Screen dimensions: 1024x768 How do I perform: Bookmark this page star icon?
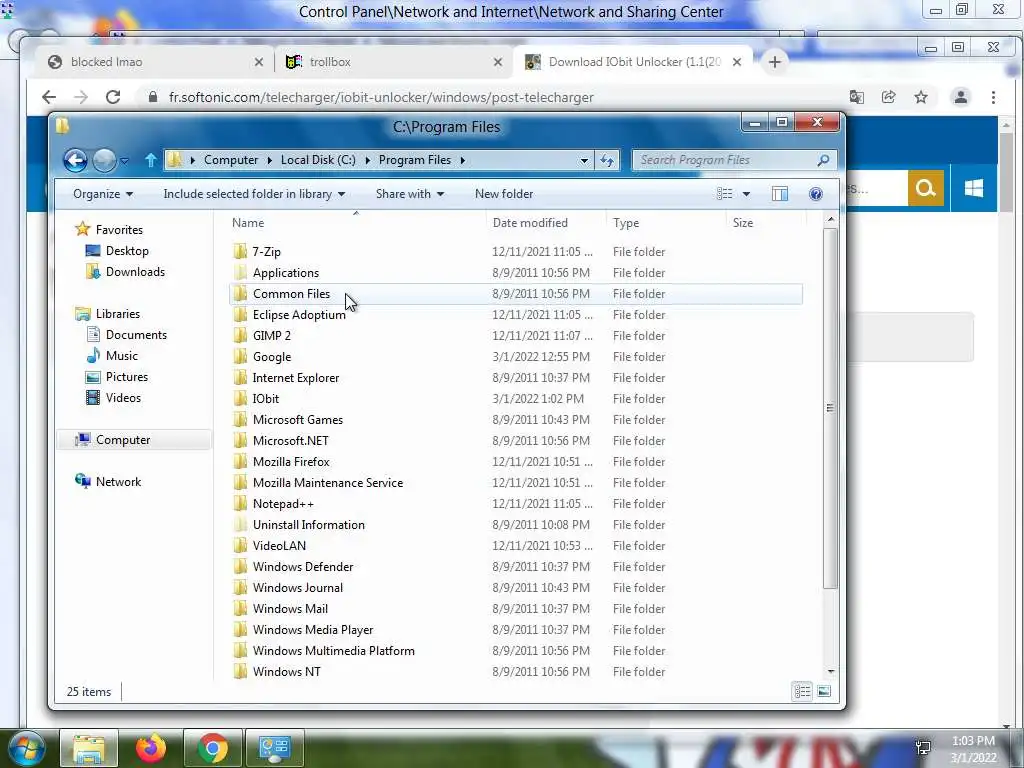(x=921, y=97)
